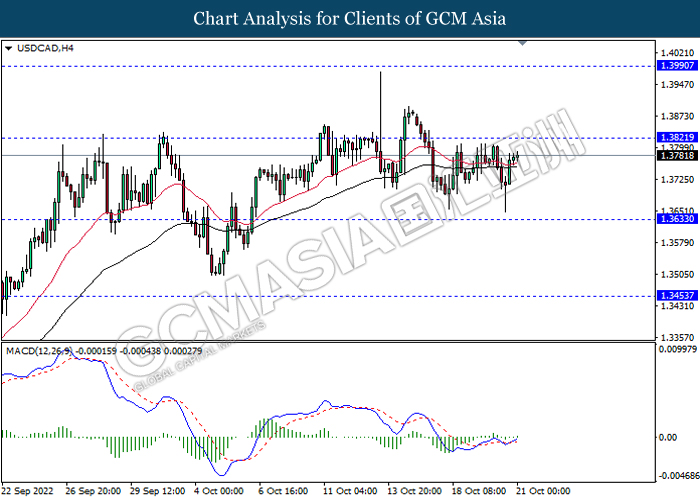700x500 pixels.
Task: Select the 1.38219 level price label
Action: pos(677,138)
